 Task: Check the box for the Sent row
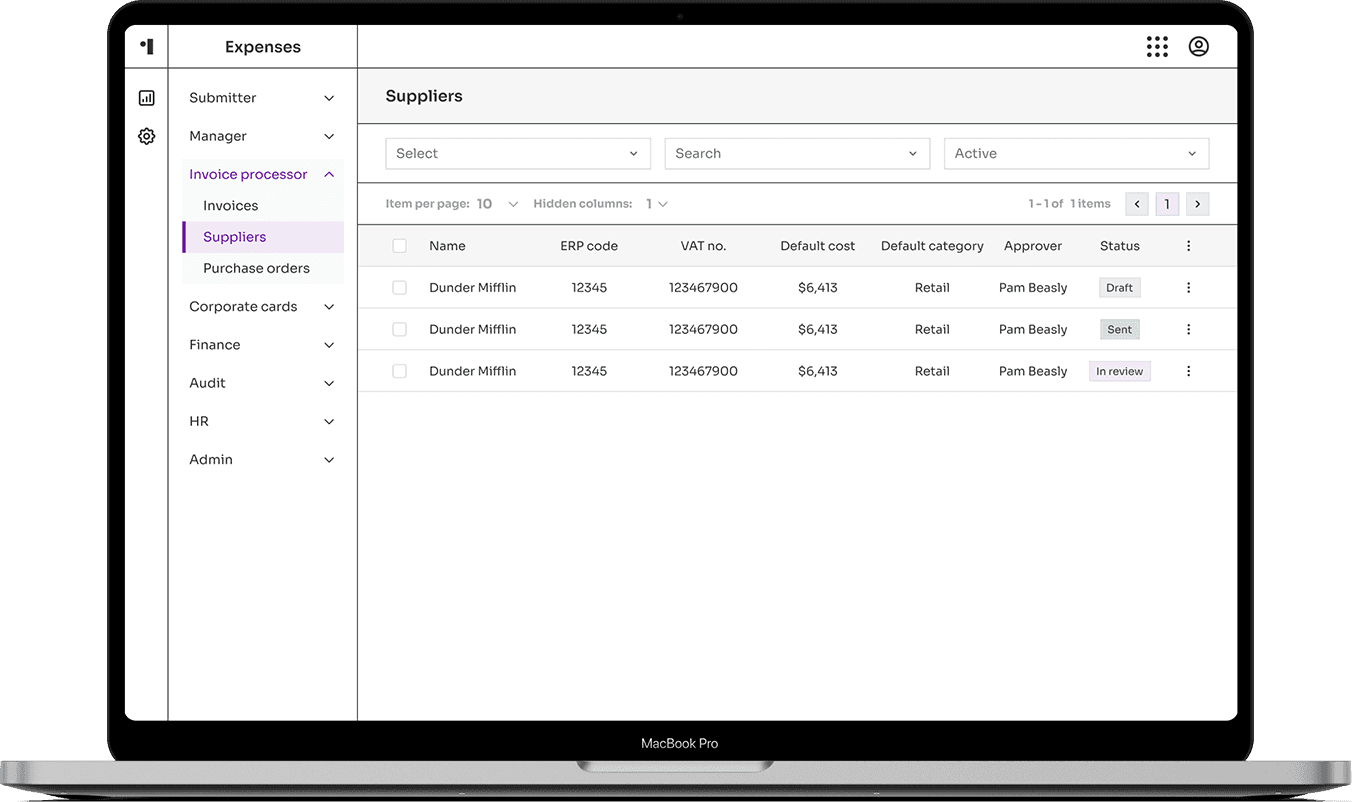click(400, 330)
